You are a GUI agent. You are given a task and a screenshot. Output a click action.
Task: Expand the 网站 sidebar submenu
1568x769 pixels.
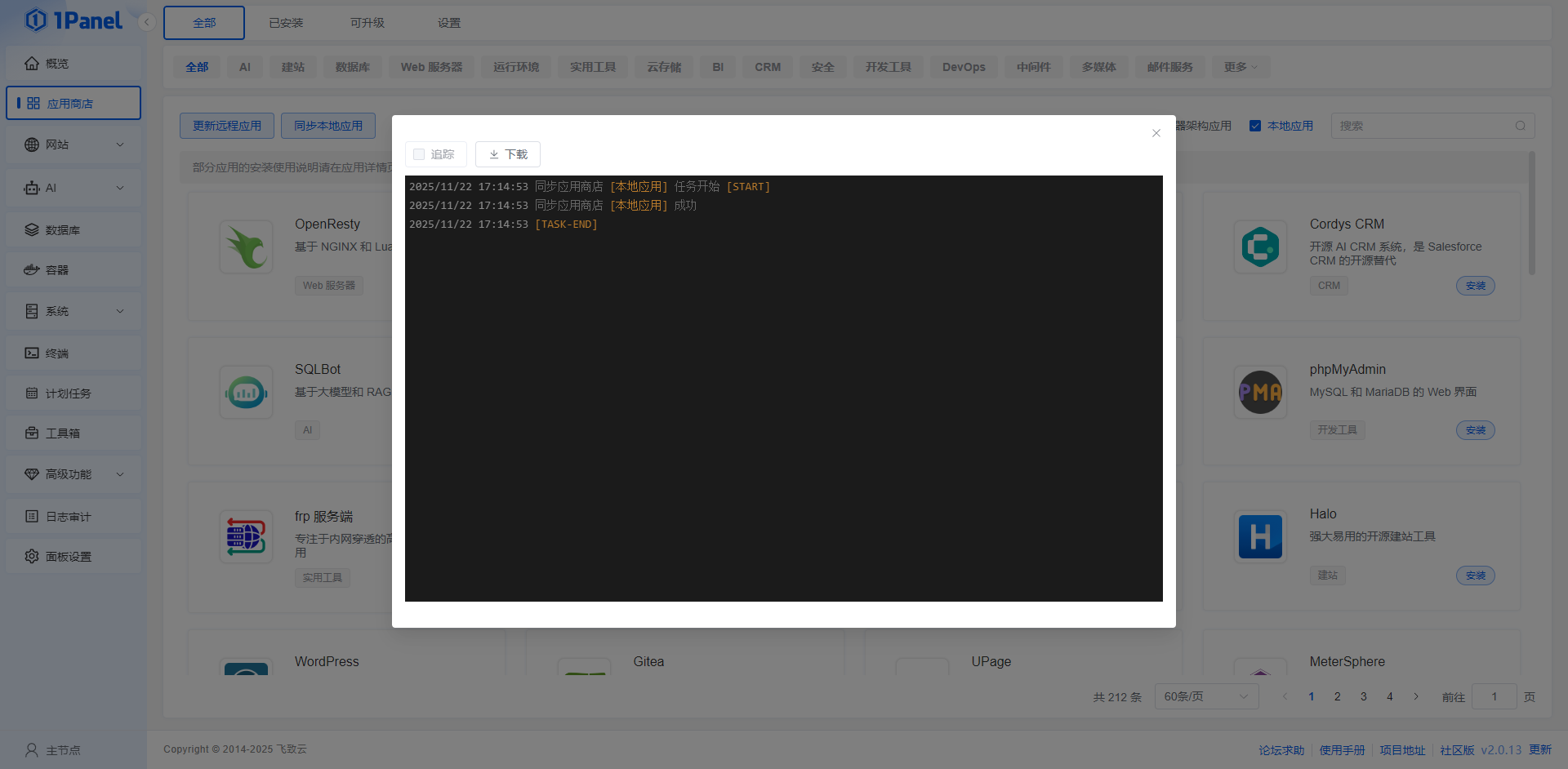(120, 144)
